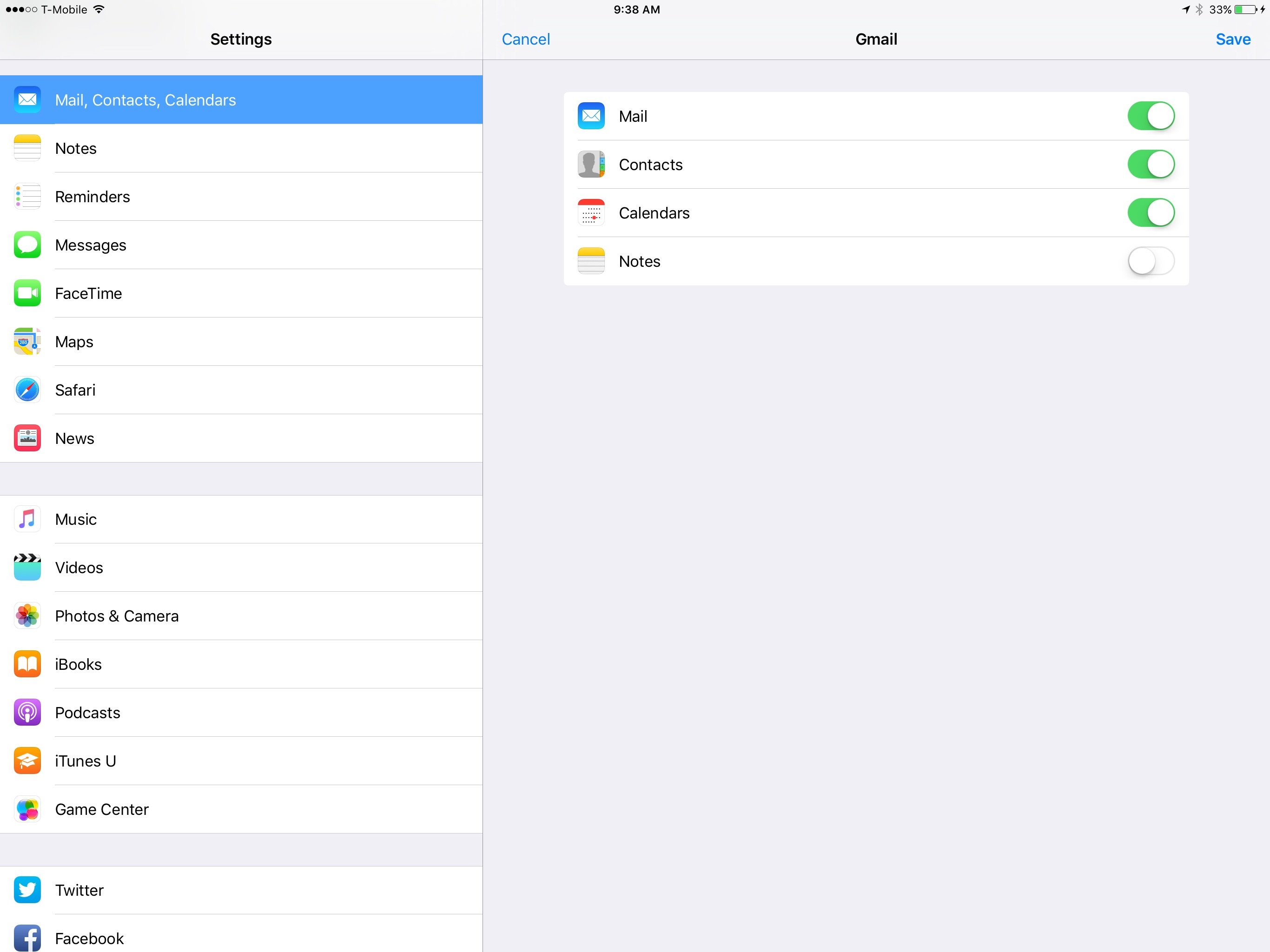Open Mail, Contacts, Calendars settings
Viewport: 1270px width, 952px height.
point(241,100)
